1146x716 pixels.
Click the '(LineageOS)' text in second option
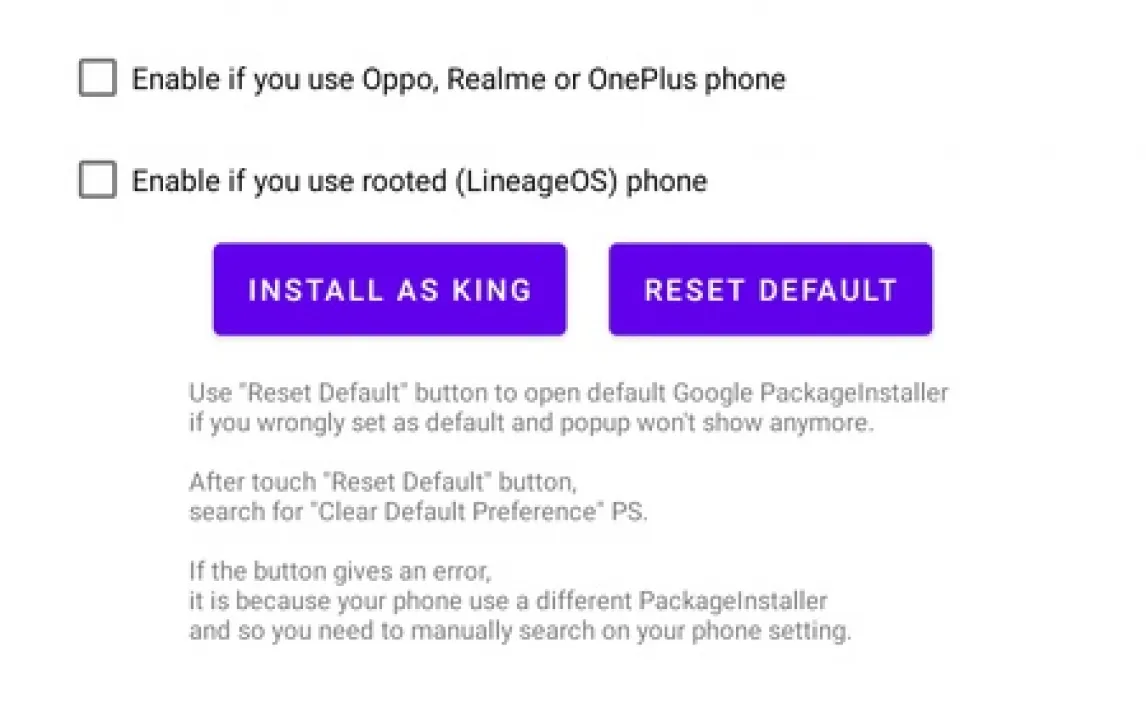[537, 181]
